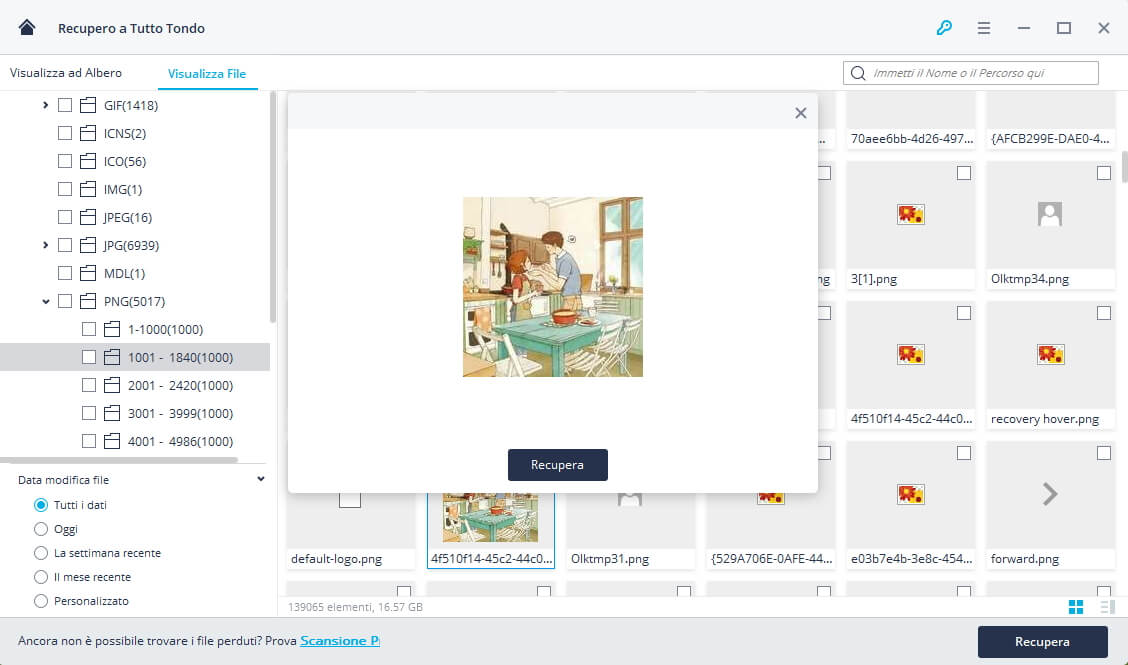
Task: Select the forward.png arrow thumbnail
Action: tap(1050, 494)
